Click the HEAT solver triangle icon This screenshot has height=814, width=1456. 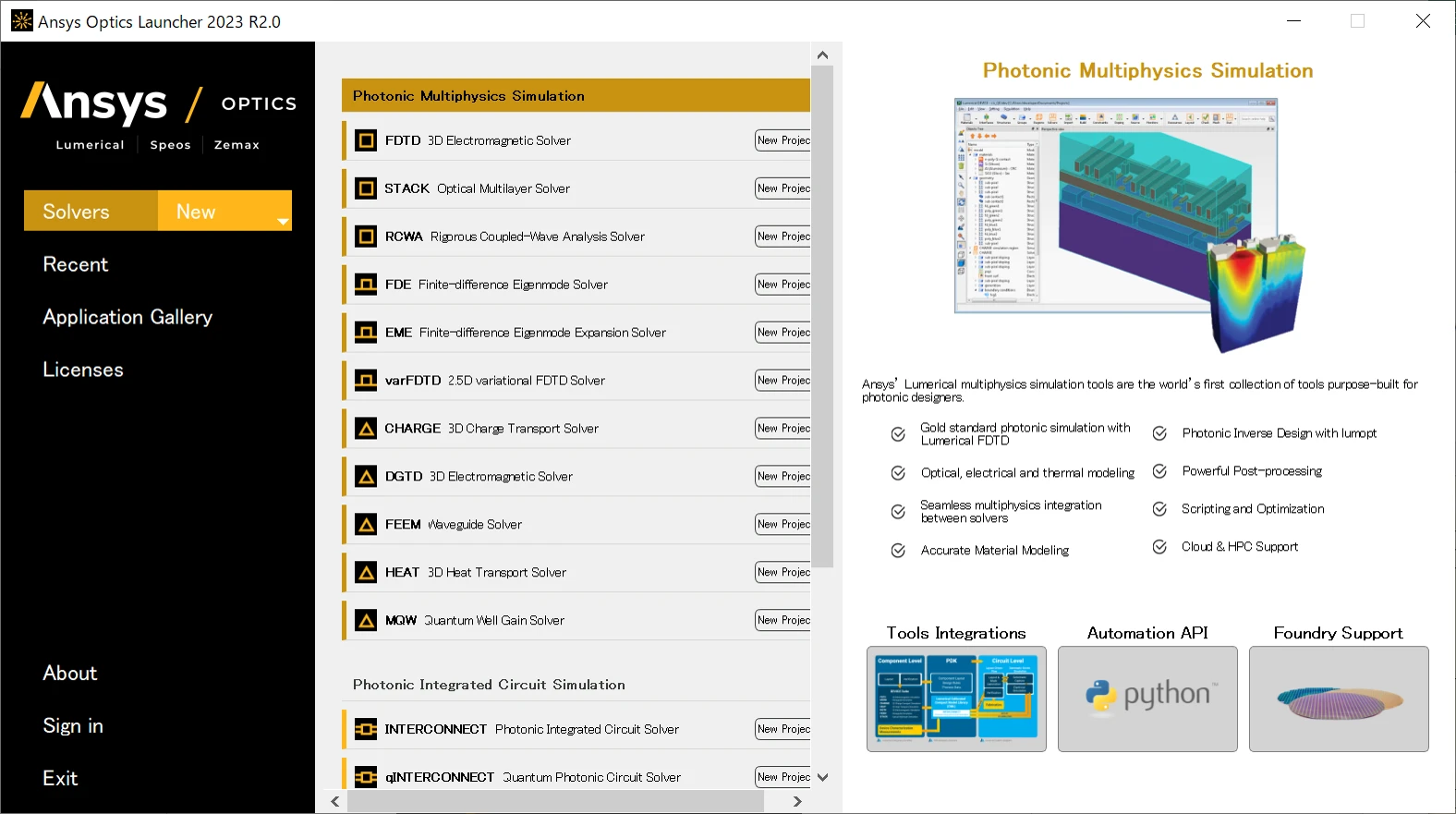[366, 573]
